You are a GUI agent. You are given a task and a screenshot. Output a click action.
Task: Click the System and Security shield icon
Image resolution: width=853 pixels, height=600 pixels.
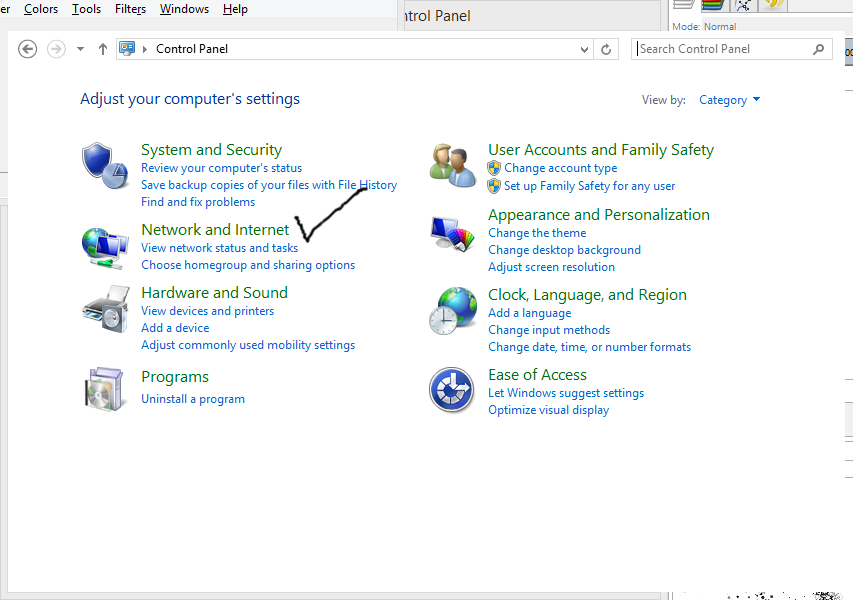coord(105,165)
